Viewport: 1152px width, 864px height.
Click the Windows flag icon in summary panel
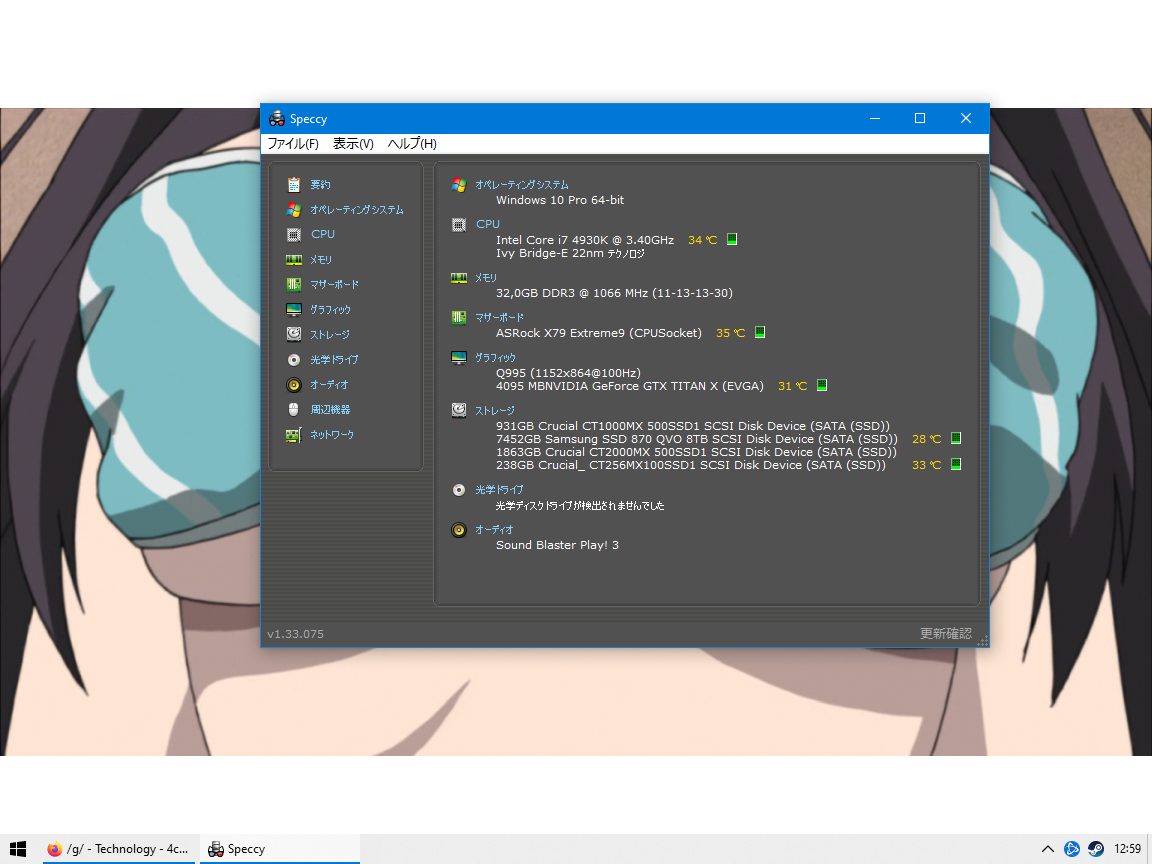click(x=459, y=184)
